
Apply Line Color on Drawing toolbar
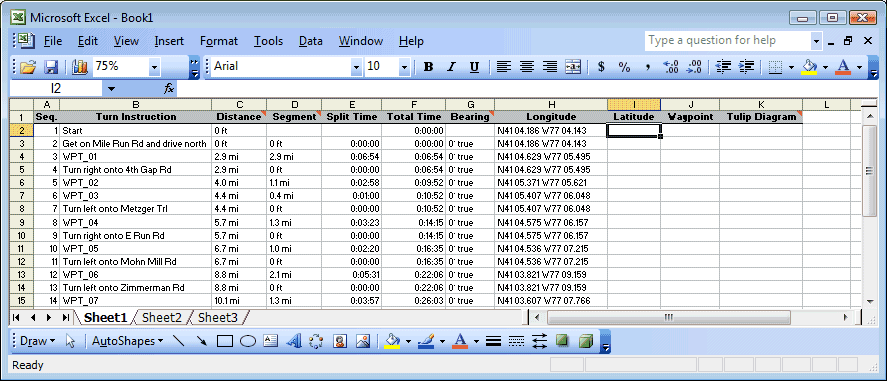point(426,341)
